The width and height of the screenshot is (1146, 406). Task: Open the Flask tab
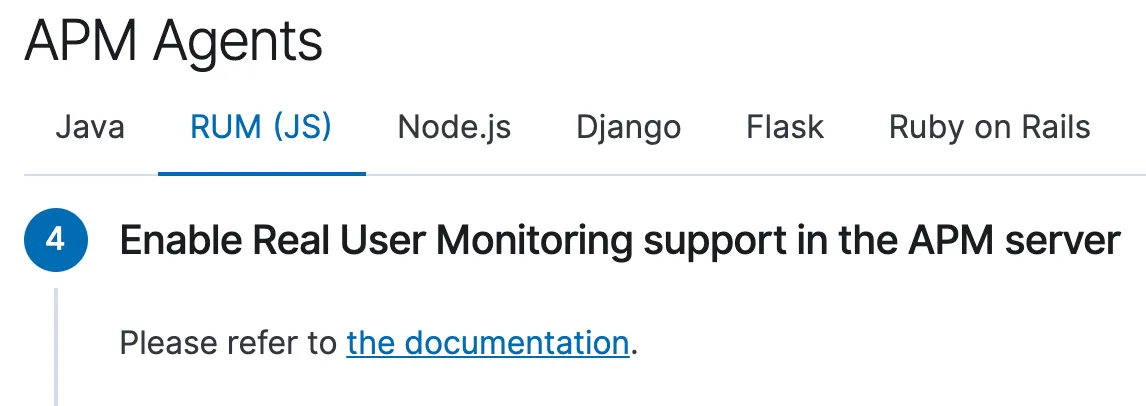click(785, 128)
